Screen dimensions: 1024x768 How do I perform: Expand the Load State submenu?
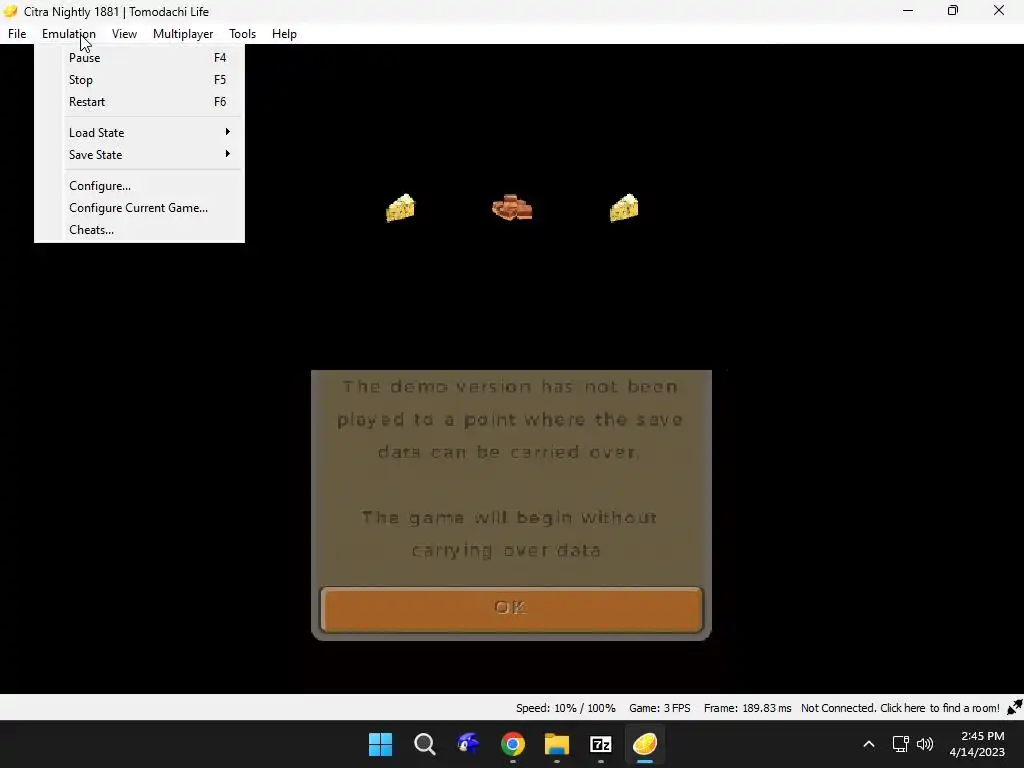[139, 133]
